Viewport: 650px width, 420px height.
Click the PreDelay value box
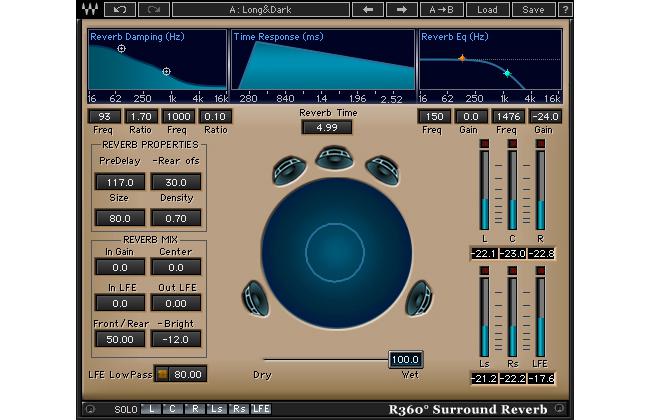pyautogui.click(x=120, y=182)
